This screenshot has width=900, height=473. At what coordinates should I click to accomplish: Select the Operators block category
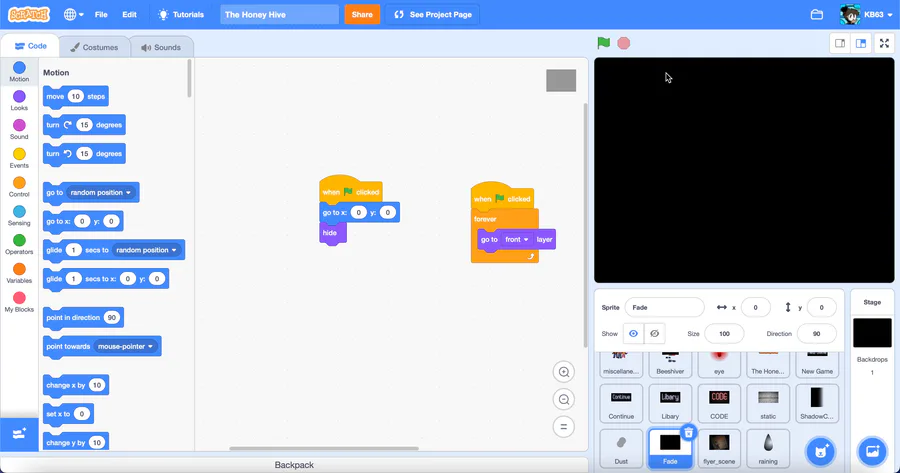pos(19,244)
